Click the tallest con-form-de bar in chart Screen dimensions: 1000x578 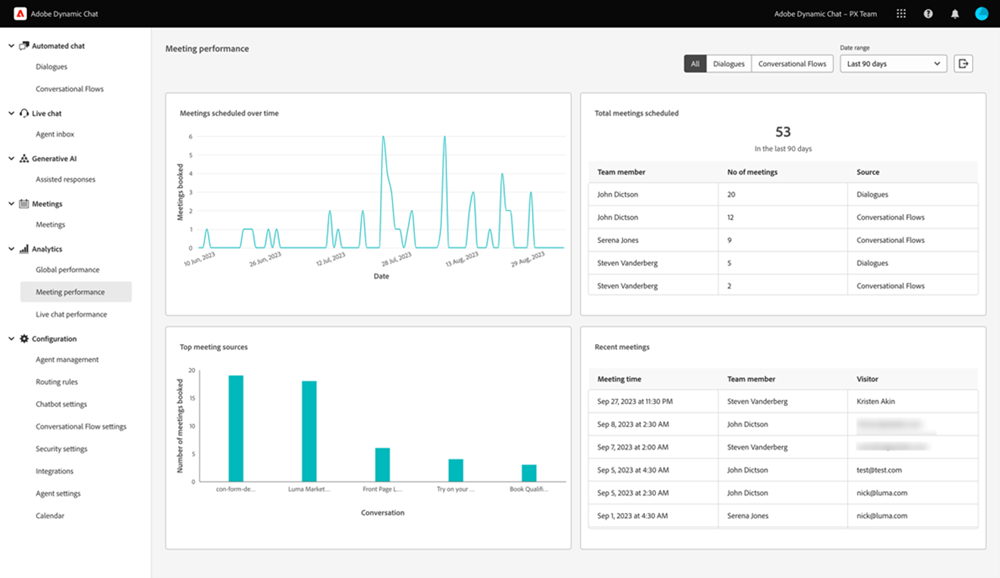[236, 428]
